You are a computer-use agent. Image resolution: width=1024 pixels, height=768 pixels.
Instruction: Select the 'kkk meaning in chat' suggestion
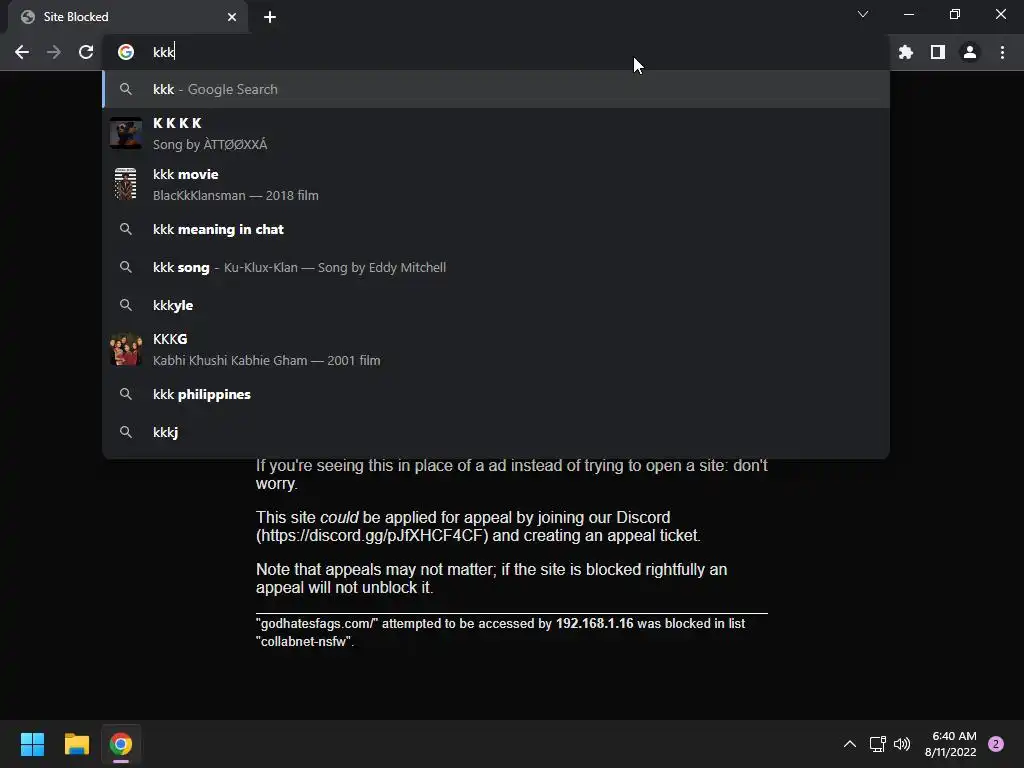pyautogui.click(x=496, y=229)
